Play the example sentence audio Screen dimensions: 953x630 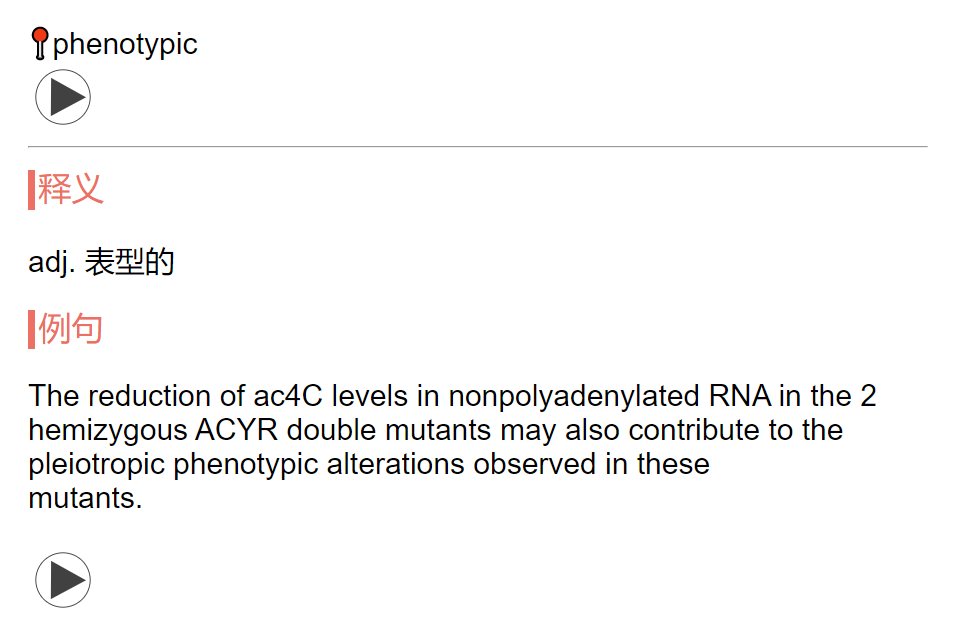(x=63, y=580)
